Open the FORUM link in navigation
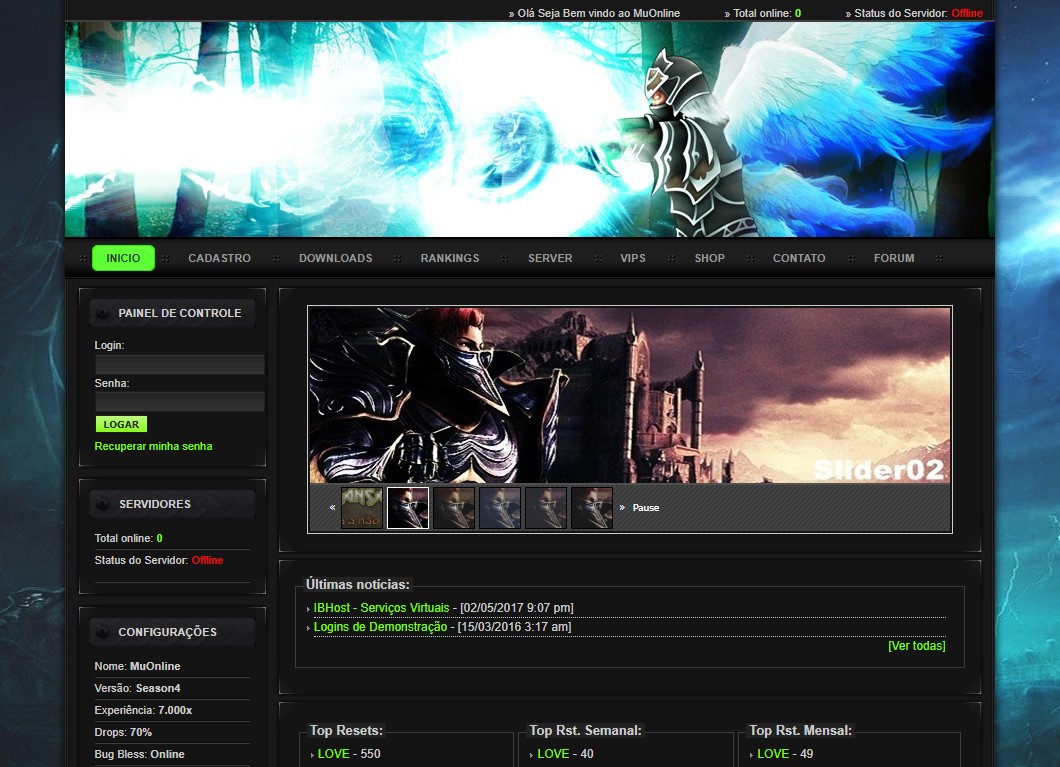1060x767 pixels. 894,258
